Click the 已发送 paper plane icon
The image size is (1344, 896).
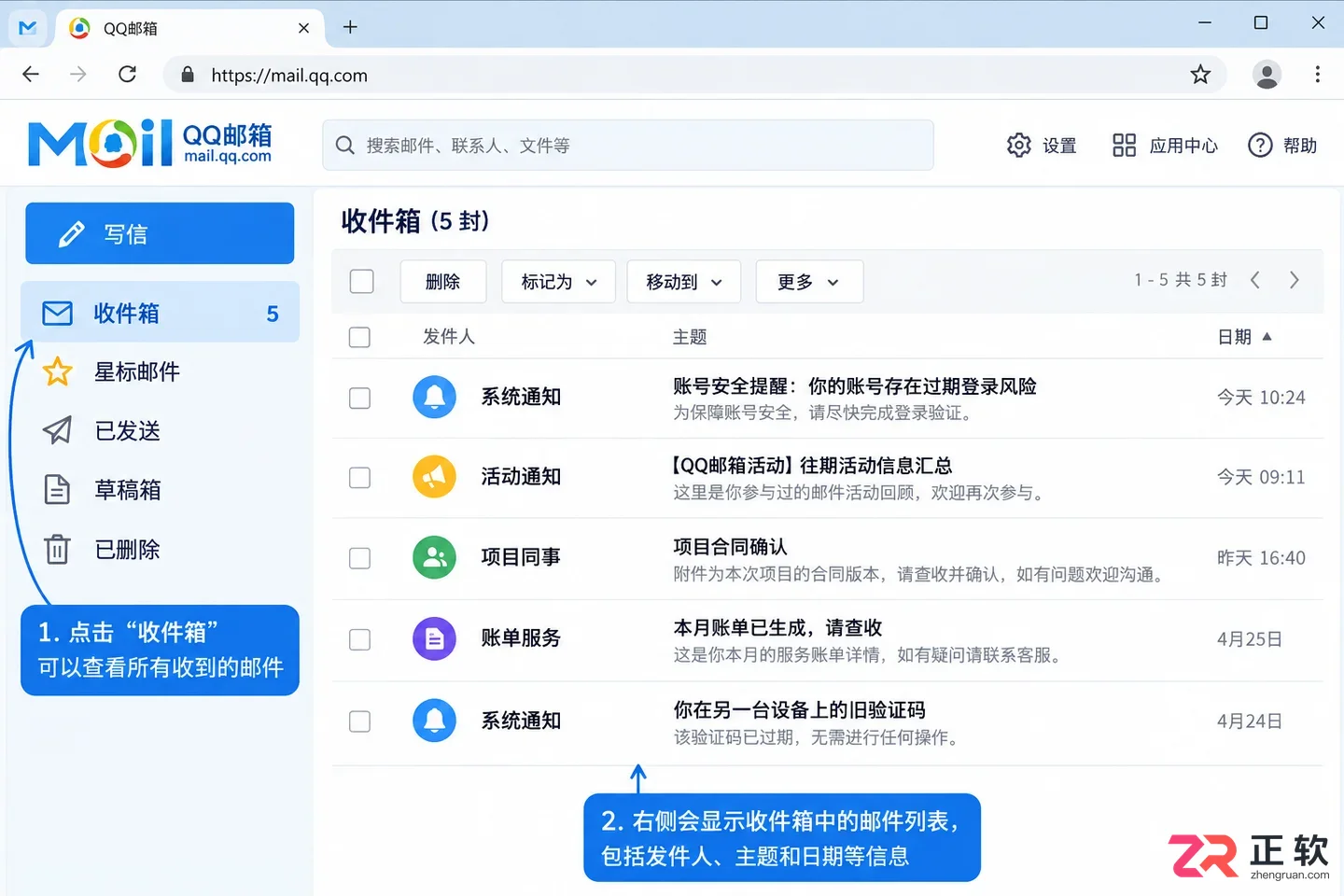point(58,430)
